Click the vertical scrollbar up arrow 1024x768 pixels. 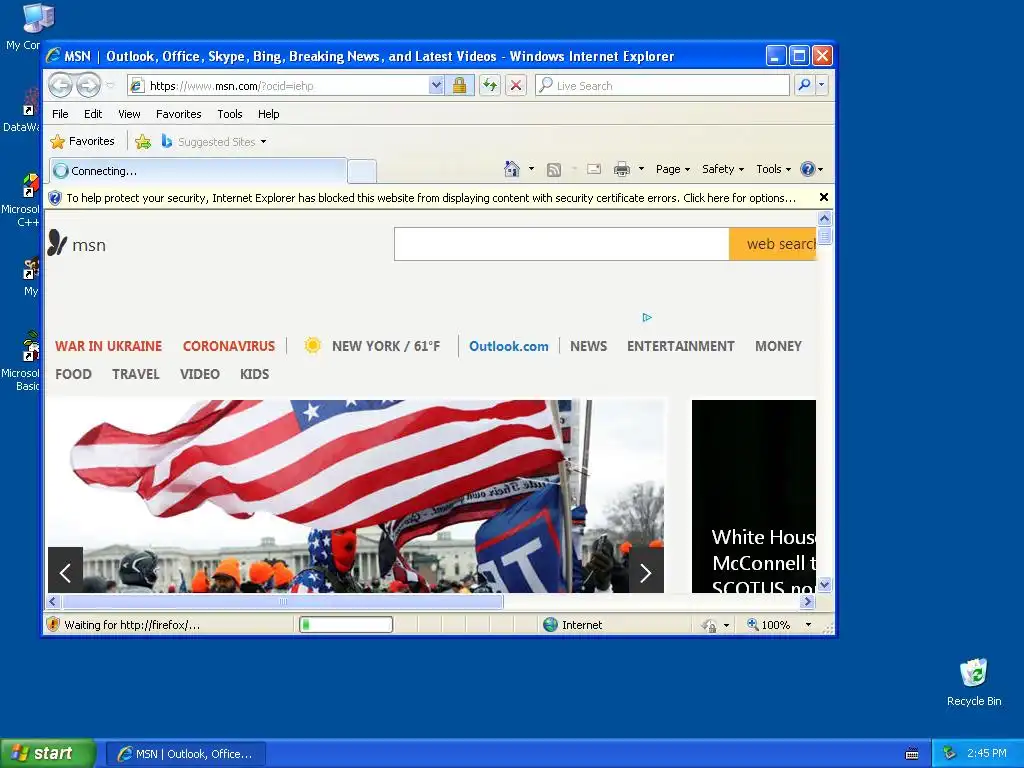825,219
